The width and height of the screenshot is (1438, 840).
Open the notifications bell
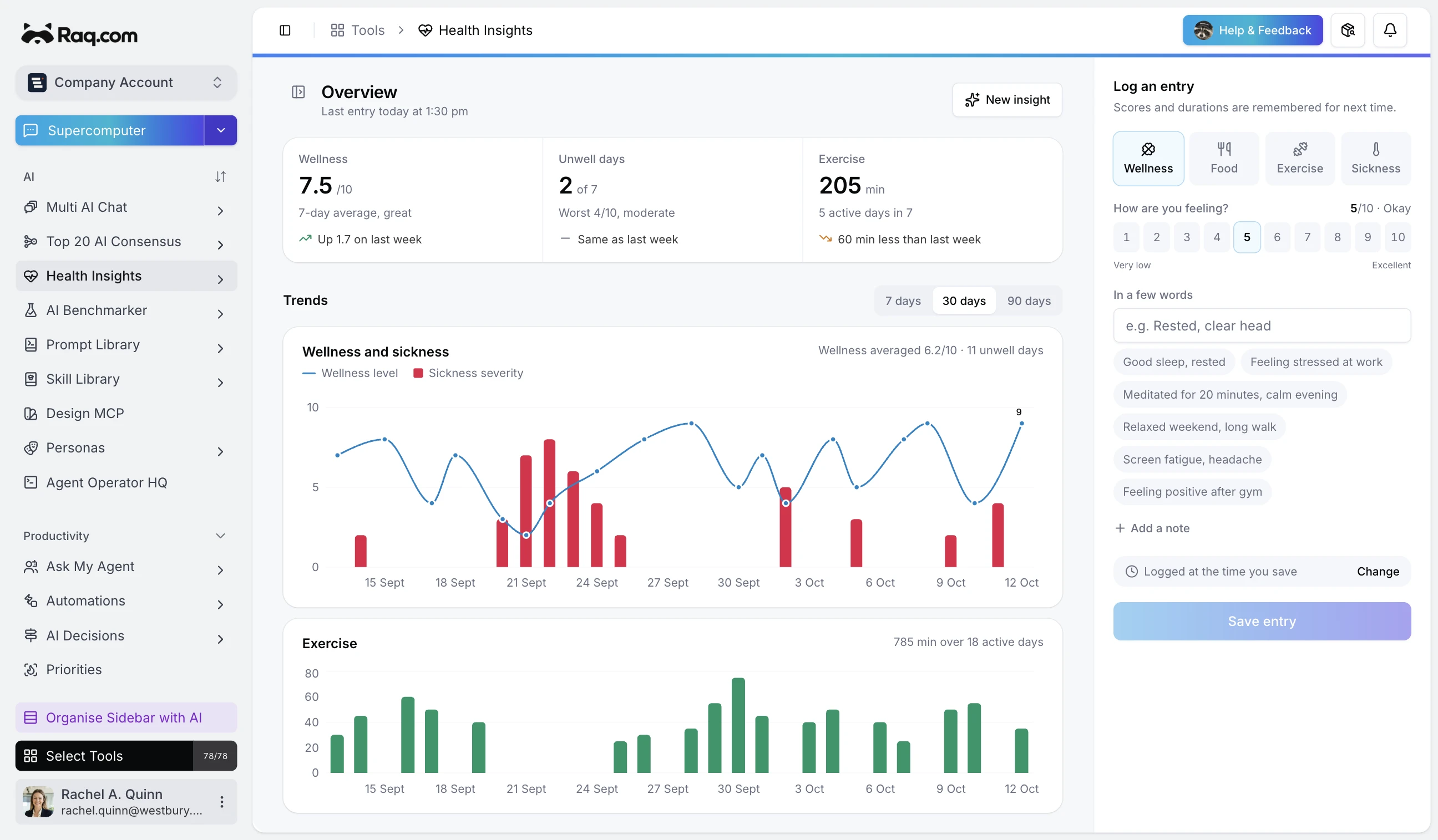(1390, 30)
